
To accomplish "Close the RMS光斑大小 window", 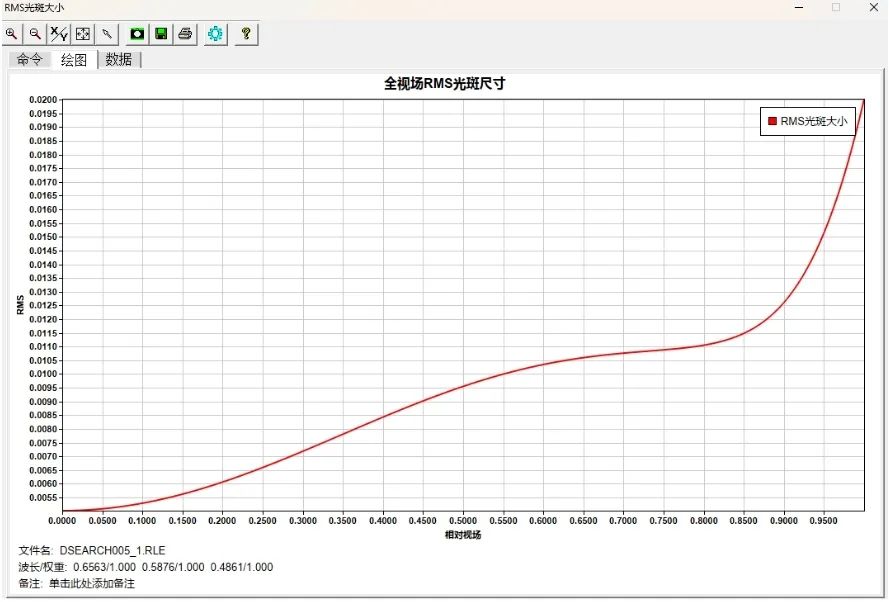I will tap(874, 7).
